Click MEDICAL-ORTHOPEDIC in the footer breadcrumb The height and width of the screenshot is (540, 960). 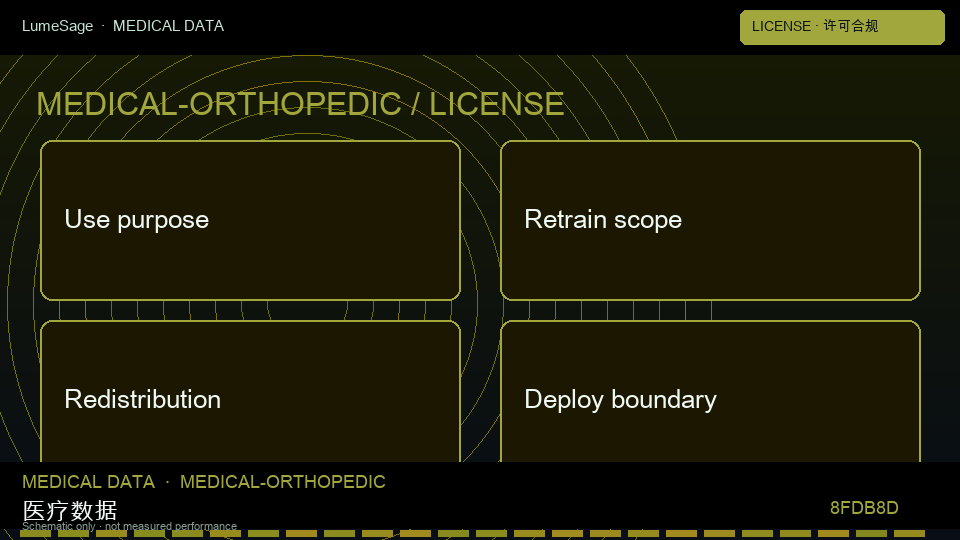click(282, 482)
